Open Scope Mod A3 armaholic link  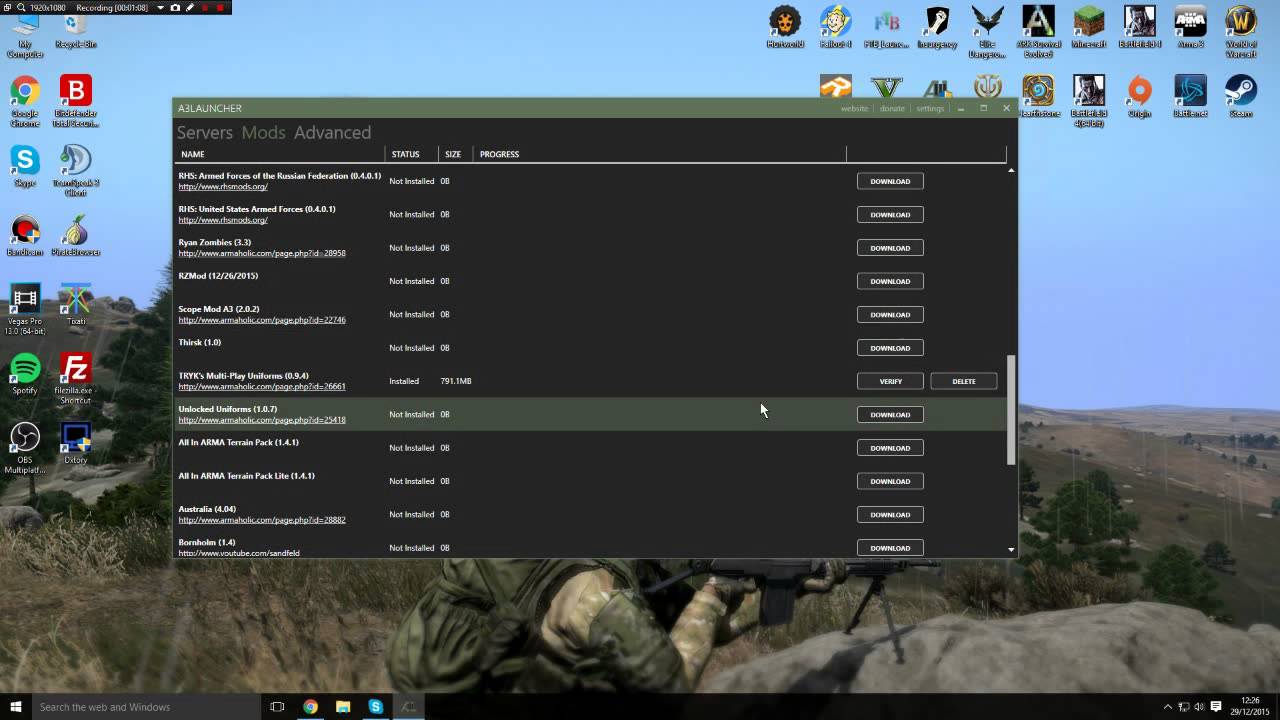(262, 320)
